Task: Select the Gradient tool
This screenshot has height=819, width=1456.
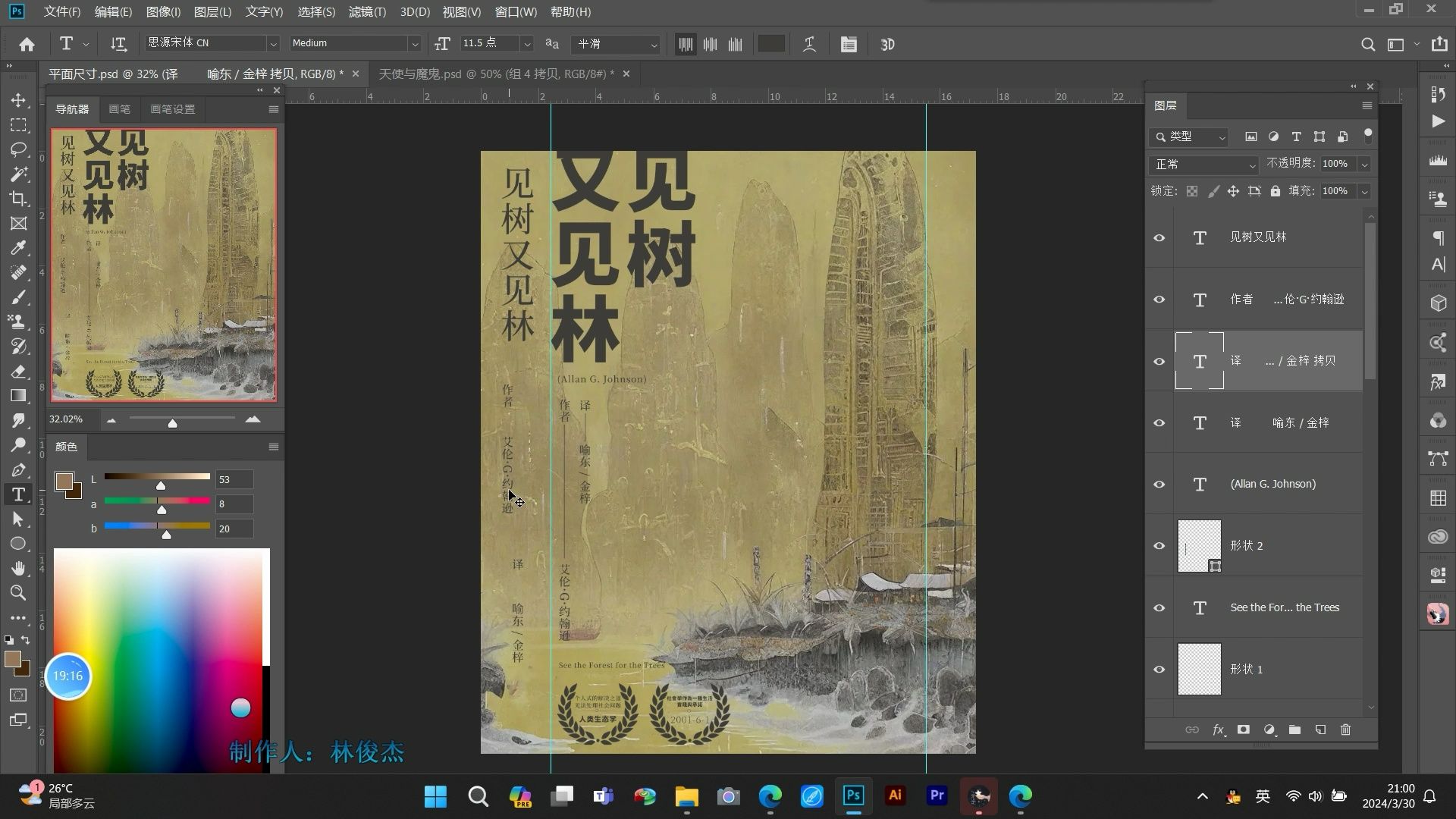Action: [18, 396]
